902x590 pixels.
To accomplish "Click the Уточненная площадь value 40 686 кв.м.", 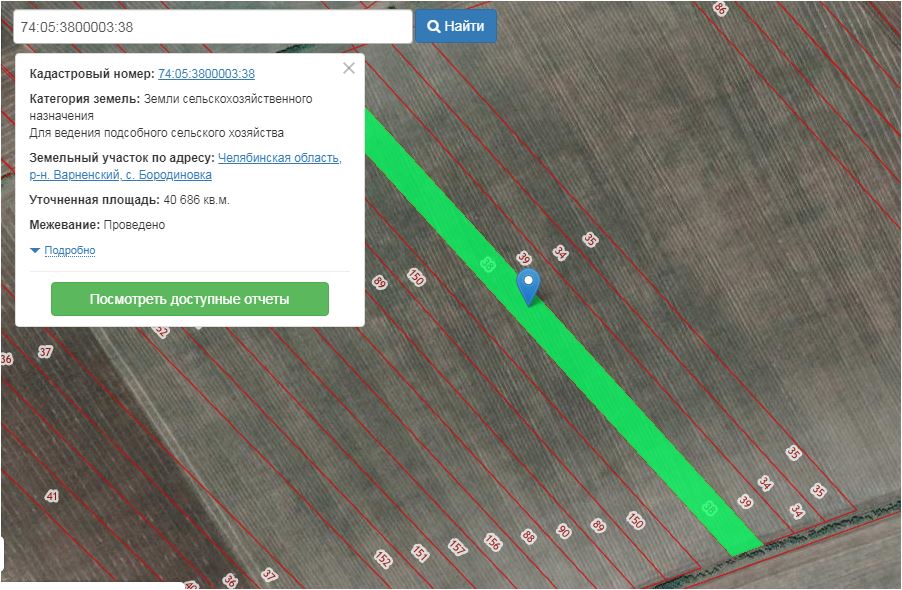I will [197, 200].
